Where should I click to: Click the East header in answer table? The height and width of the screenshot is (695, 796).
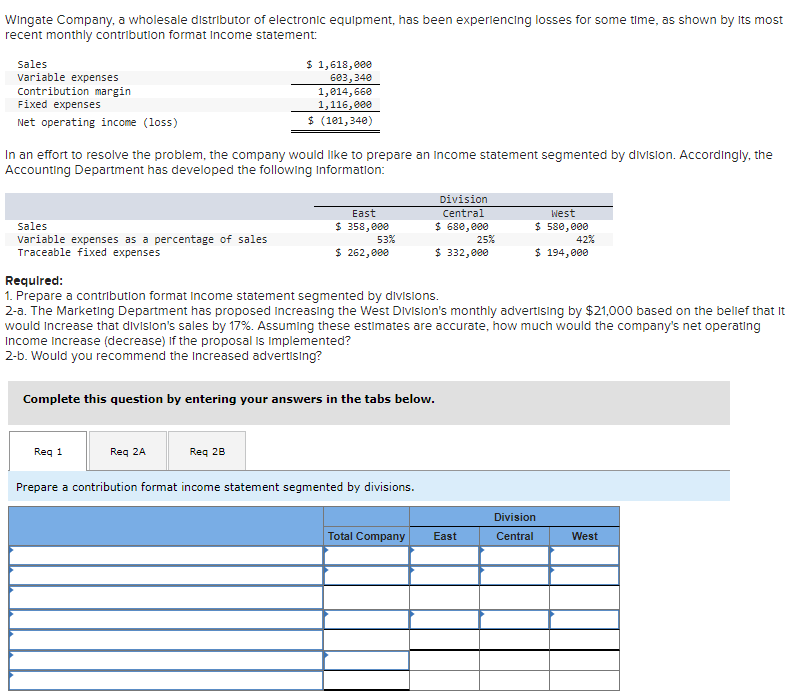click(445, 536)
